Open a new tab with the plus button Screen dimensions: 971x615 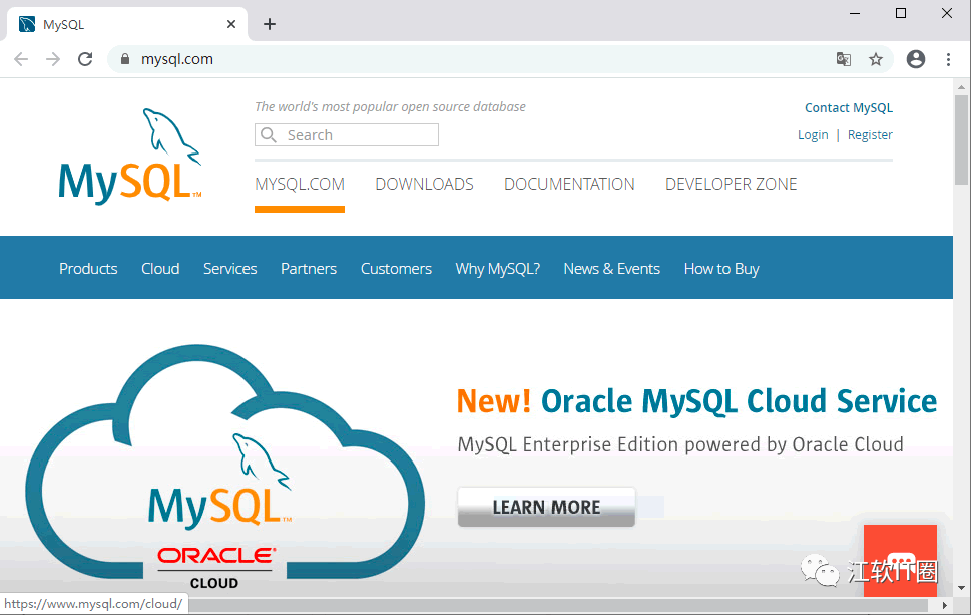270,24
